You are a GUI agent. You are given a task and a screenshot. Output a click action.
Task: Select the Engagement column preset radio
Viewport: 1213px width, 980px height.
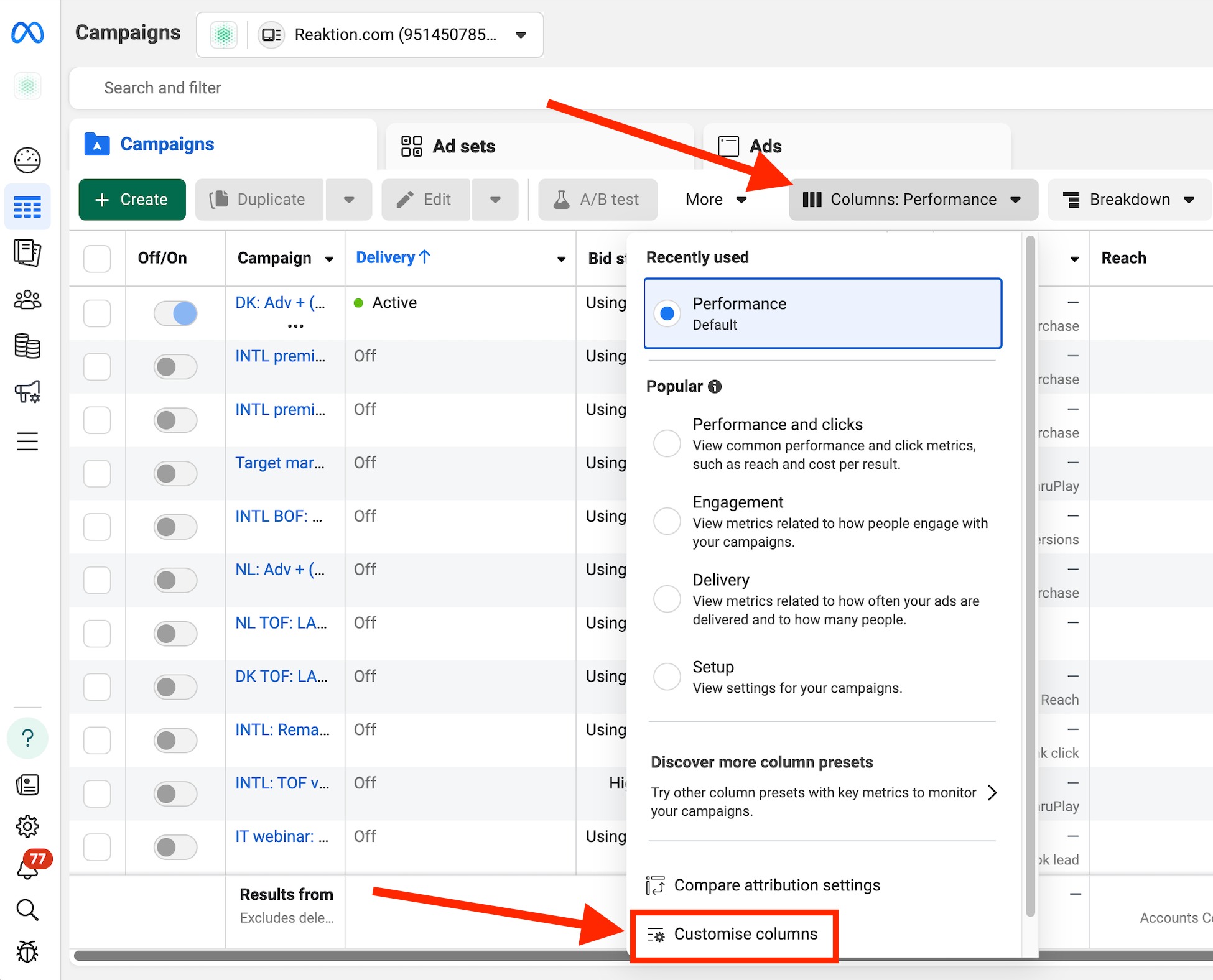click(667, 521)
